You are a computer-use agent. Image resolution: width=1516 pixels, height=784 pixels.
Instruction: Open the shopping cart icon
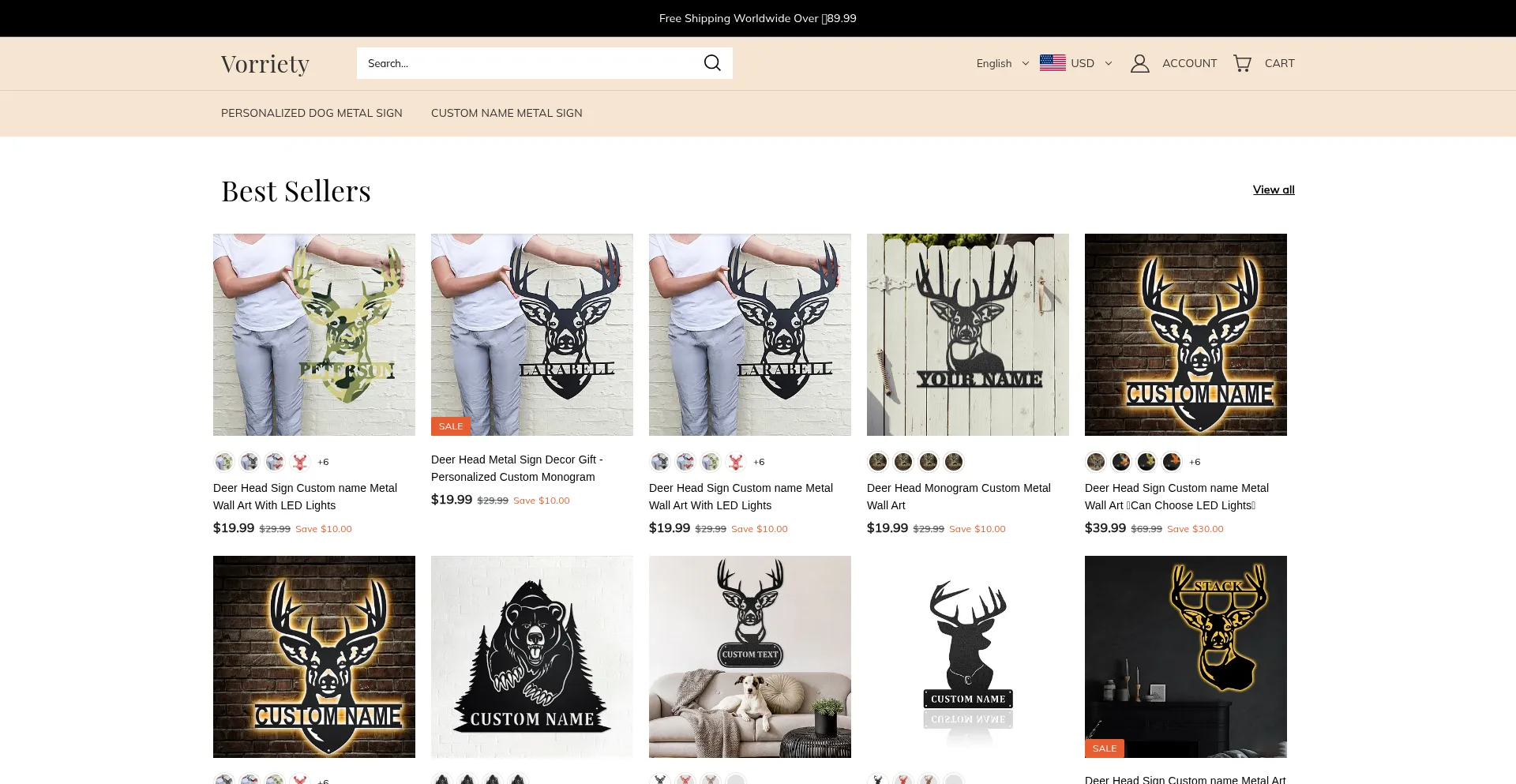point(1242,63)
